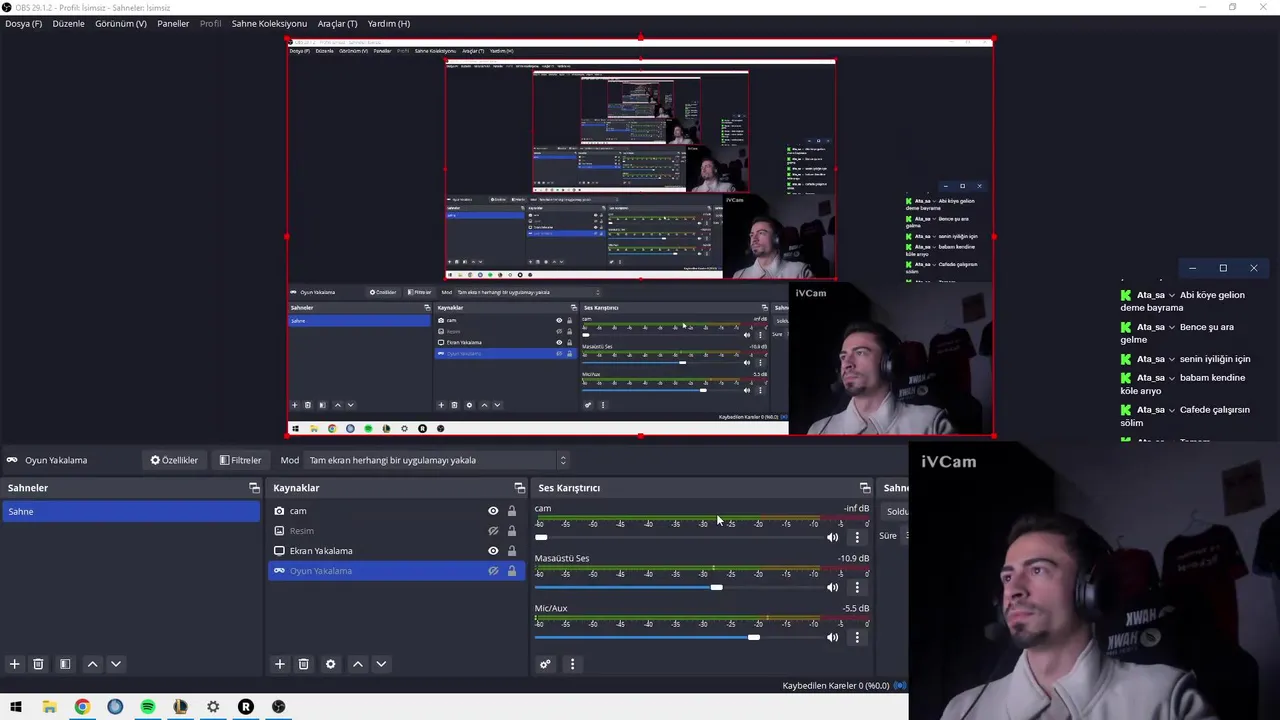
Task: Open the Sahne Koleksiyonu menu
Action: pyautogui.click(x=269, y=23)
